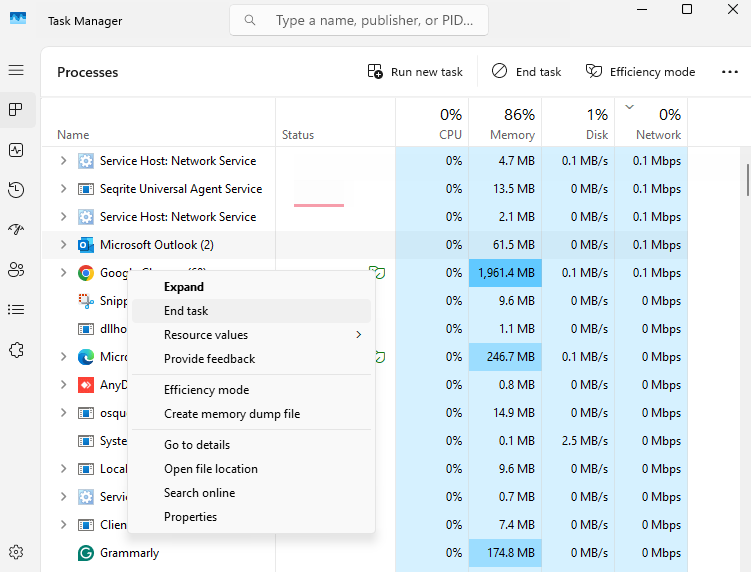The image size is (751, 572).
Task: Click the vertical scrollbar of the process list
Action: coord(746,180)
